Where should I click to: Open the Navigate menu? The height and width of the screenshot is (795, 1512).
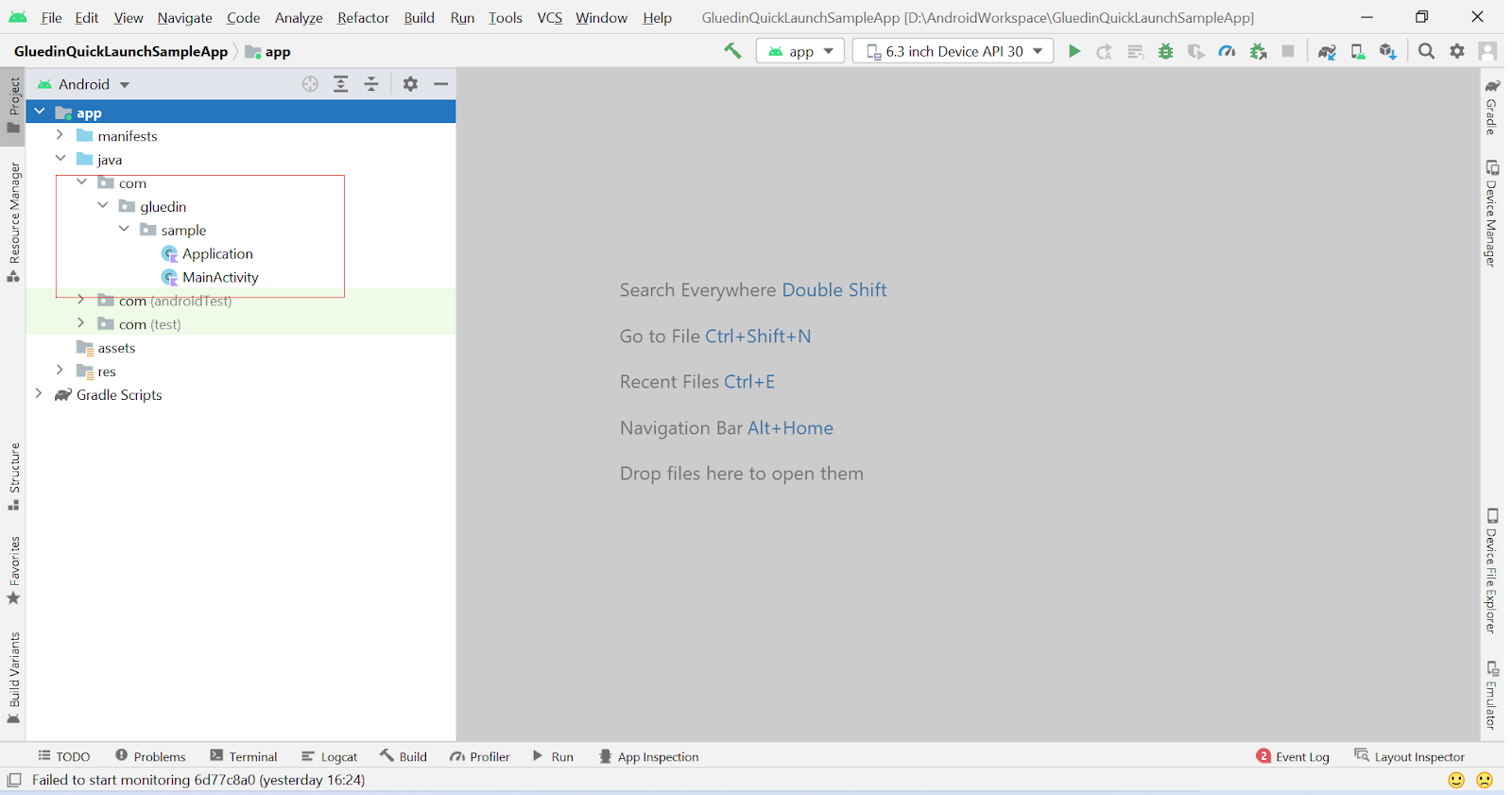(184, 17)
